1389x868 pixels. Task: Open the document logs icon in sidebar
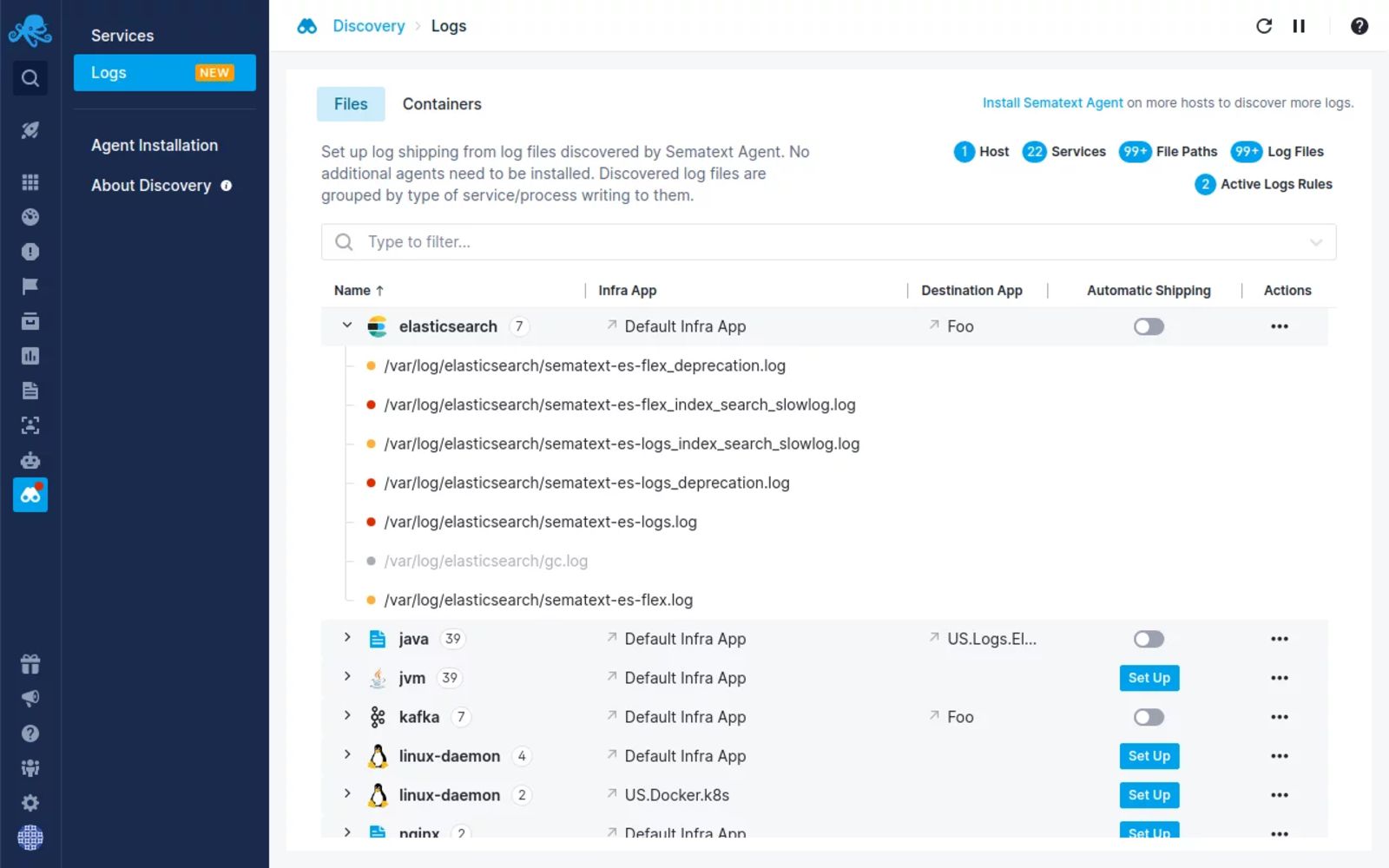click(30, 391)
